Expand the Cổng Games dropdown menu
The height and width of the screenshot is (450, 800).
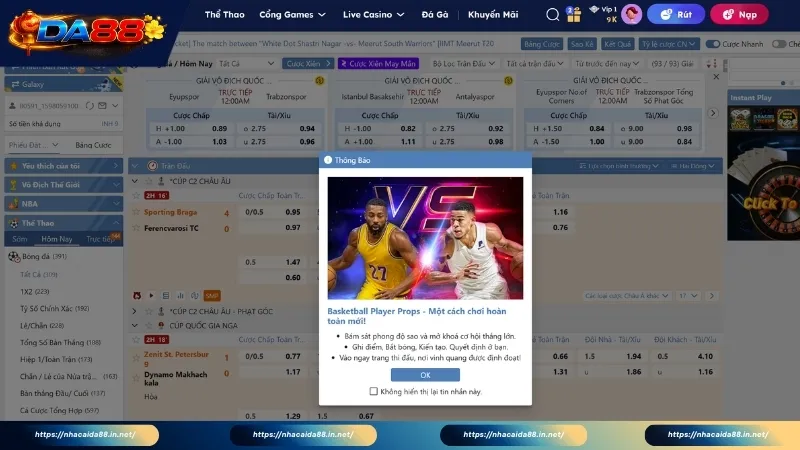[x=292, y=15]
